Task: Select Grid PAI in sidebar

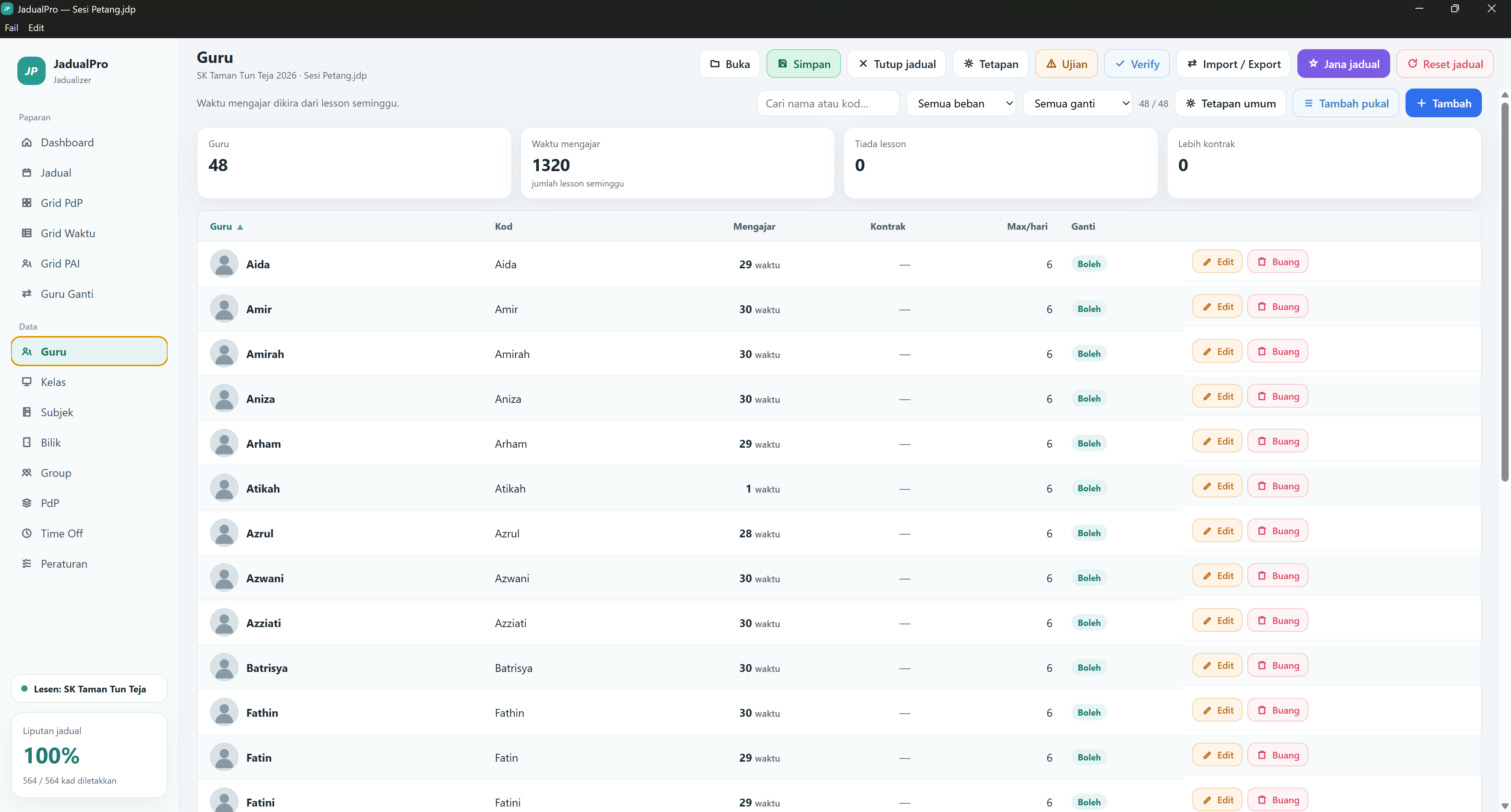Action: (x=89, y=264)
